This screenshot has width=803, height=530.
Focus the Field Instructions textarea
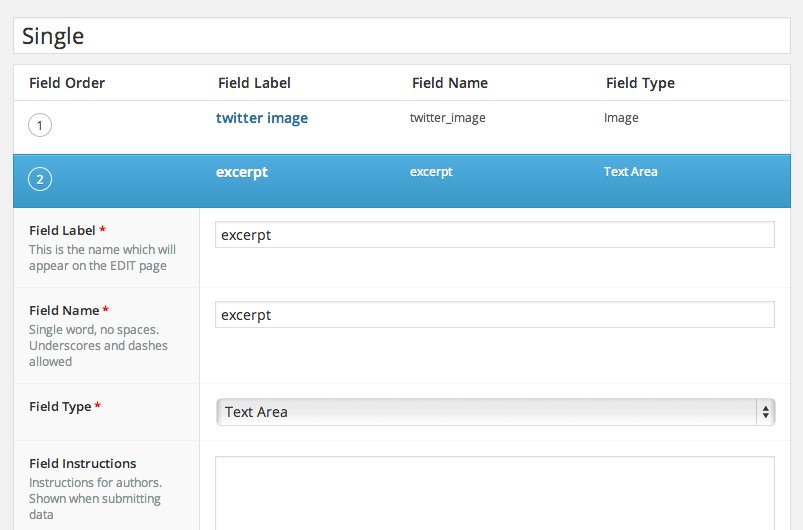(495, 492)
